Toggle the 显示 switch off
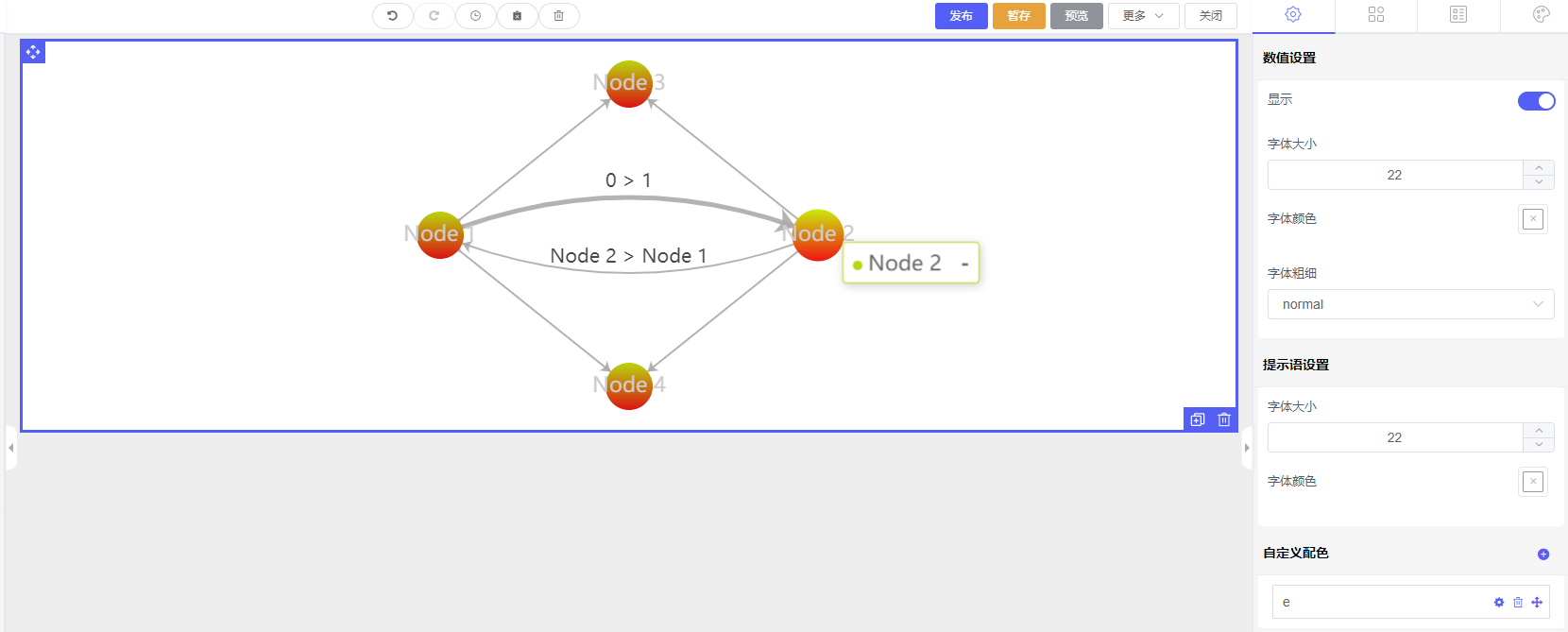Viewport: 1568px width, 632px height. [x=1536, y=101]
